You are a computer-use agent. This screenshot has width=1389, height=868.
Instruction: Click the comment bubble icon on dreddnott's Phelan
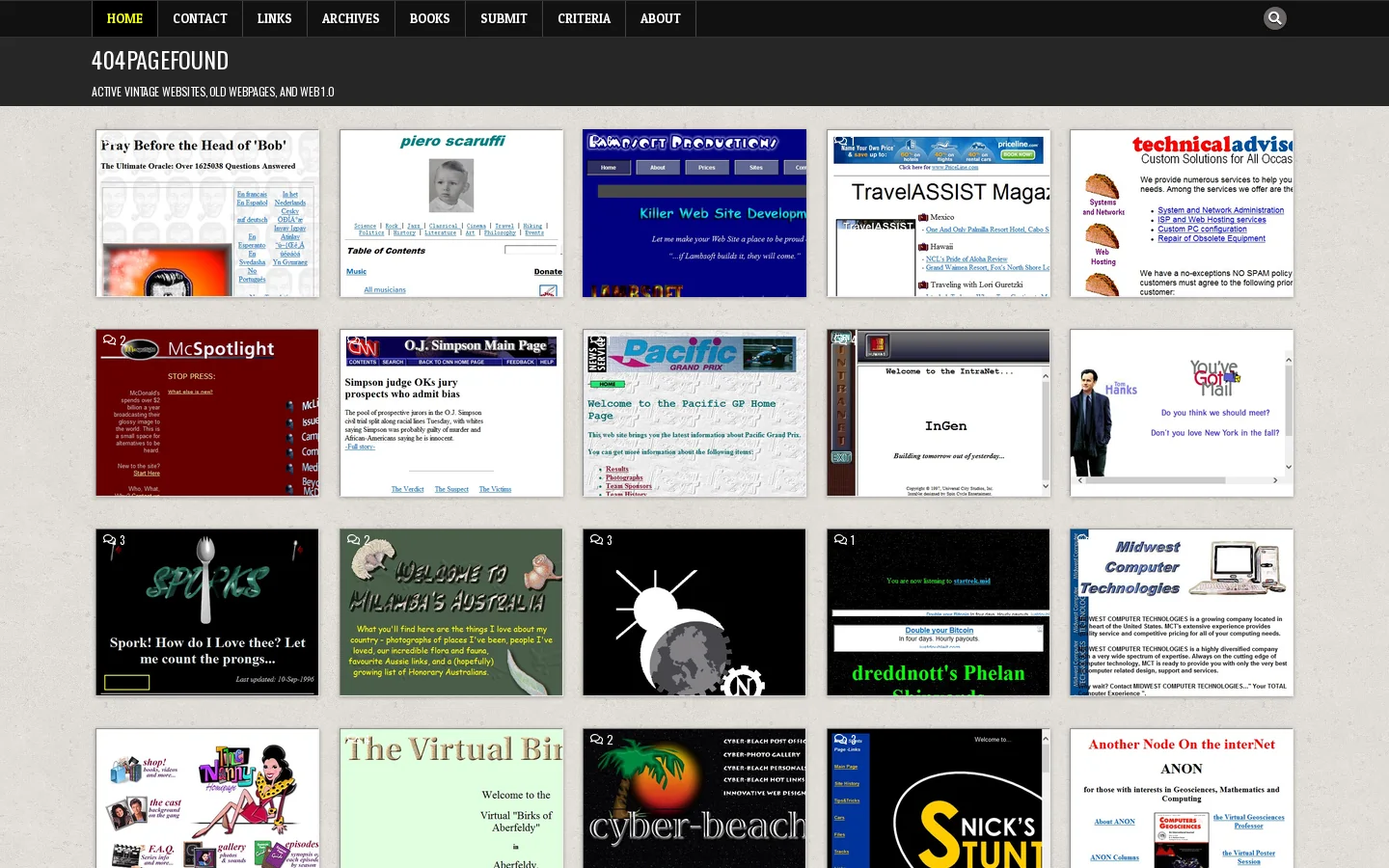pos(840,540)
